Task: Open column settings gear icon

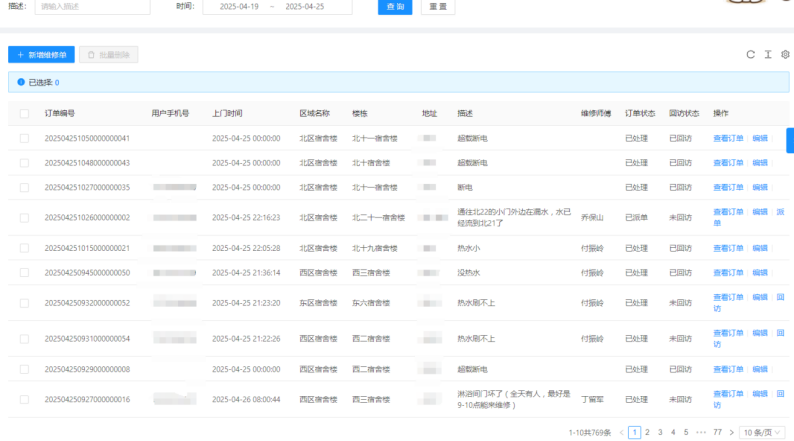Action: pyautogui.click(x=785, y=54)
